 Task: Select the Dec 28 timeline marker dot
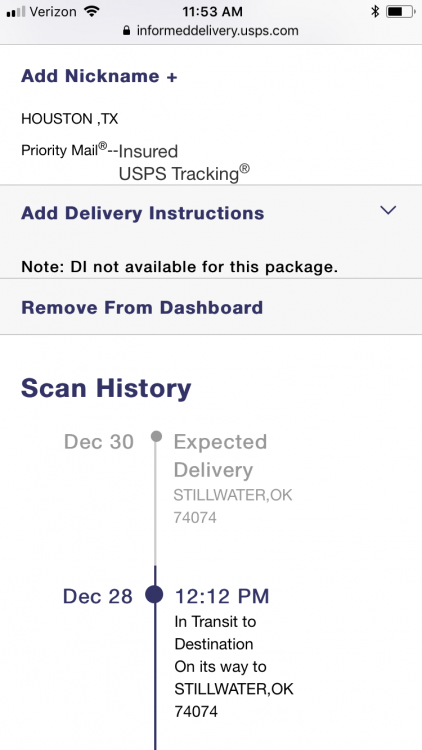155,595
